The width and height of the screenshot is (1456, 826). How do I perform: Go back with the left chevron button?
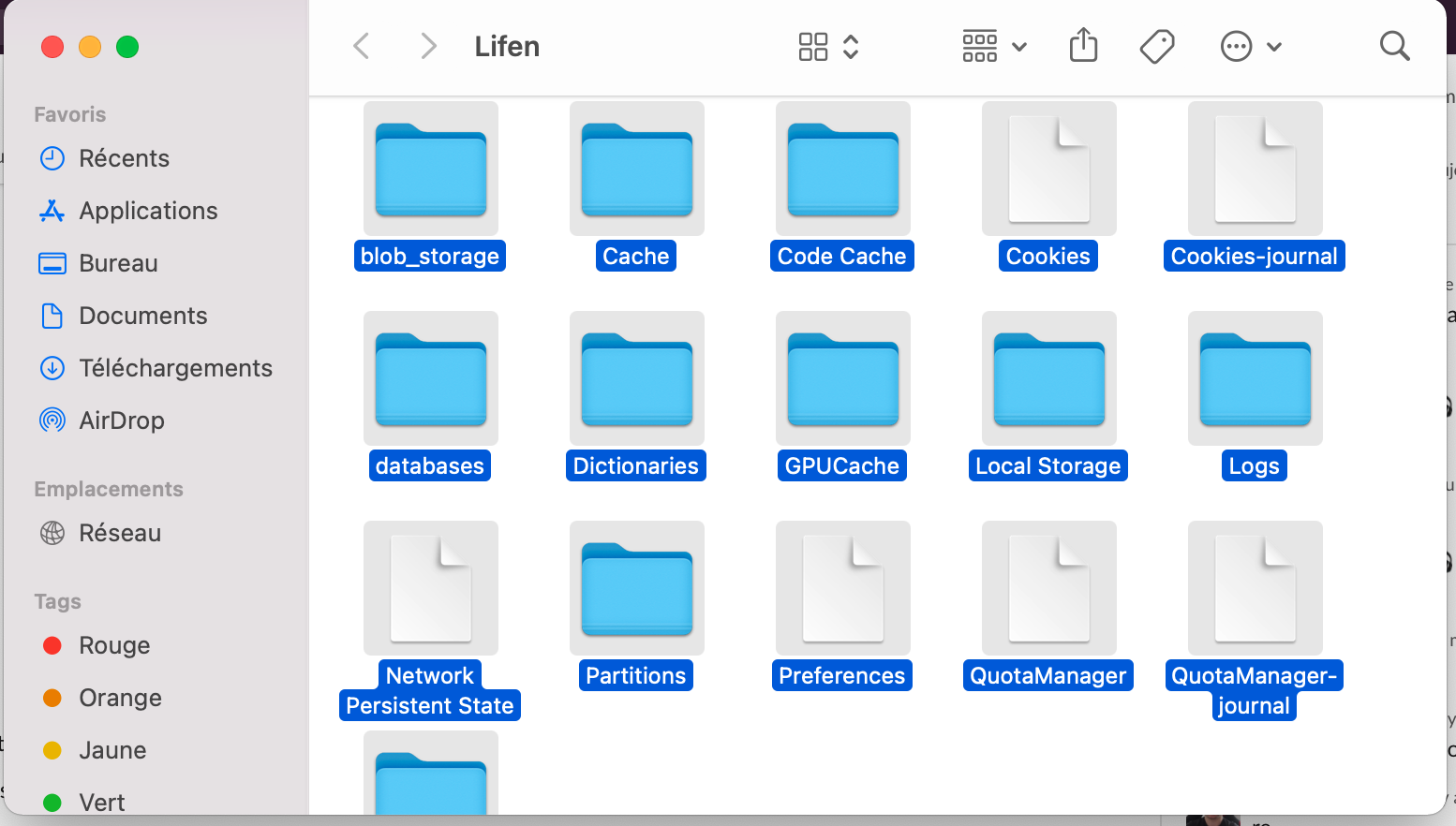coord(362,46)
